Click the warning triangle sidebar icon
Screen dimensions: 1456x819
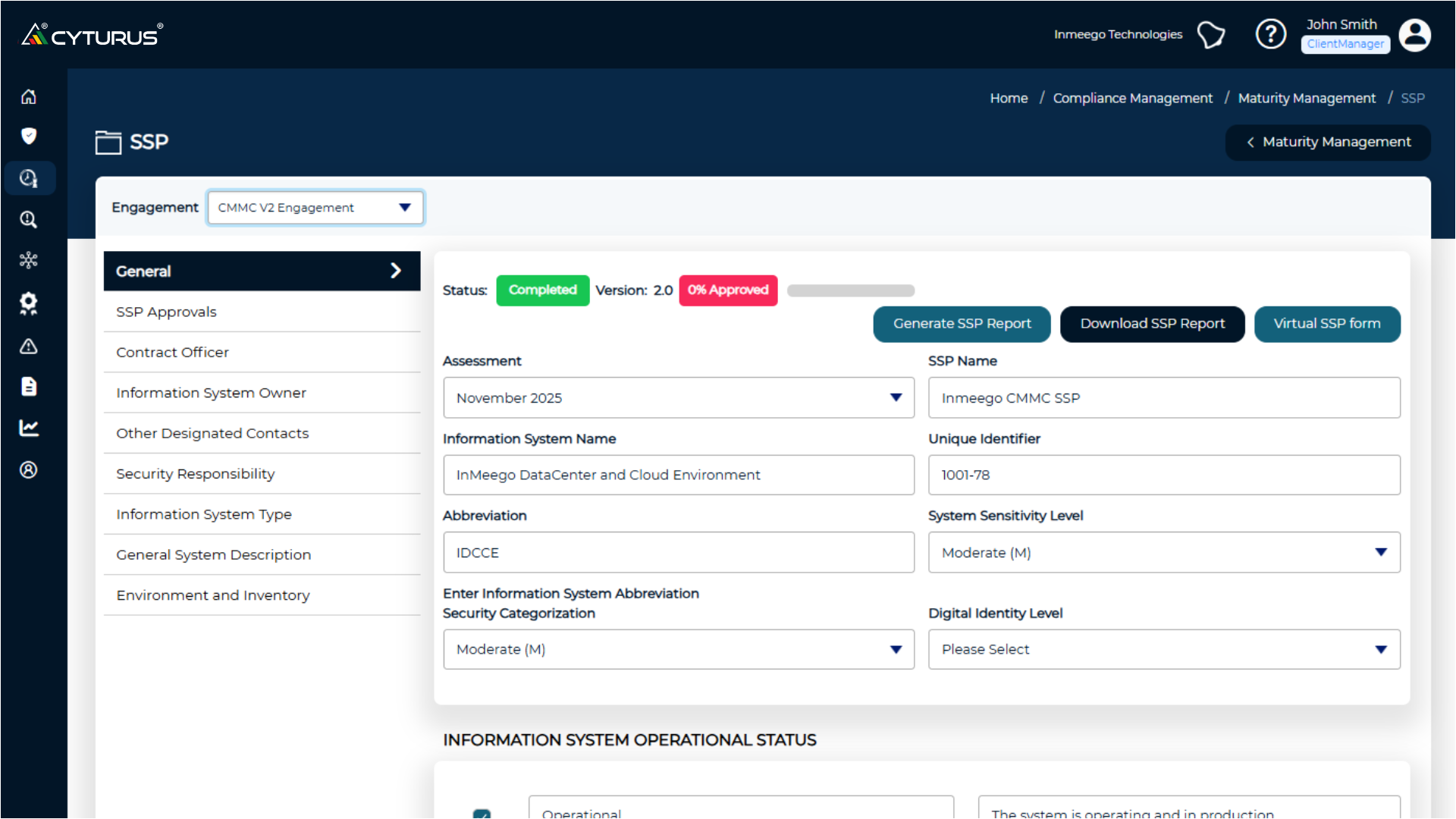pyautogui.click(x=29, y=347)
